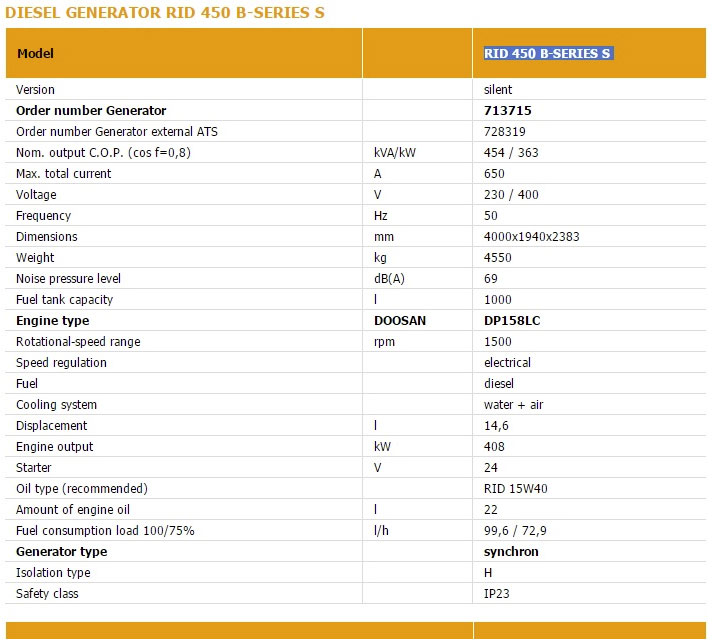Select the 'Version' row label
Screen dimensions: 713x641
(35, 90)
